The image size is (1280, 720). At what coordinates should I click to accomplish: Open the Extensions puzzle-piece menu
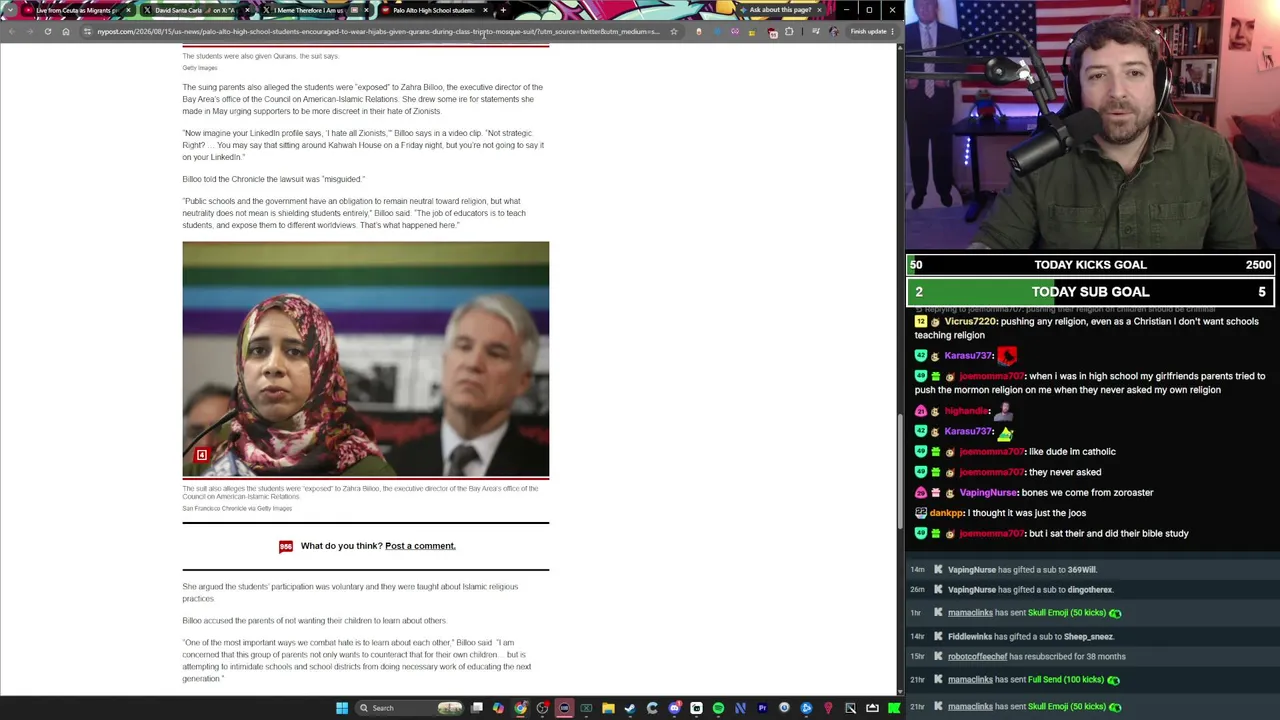(789, 31)
